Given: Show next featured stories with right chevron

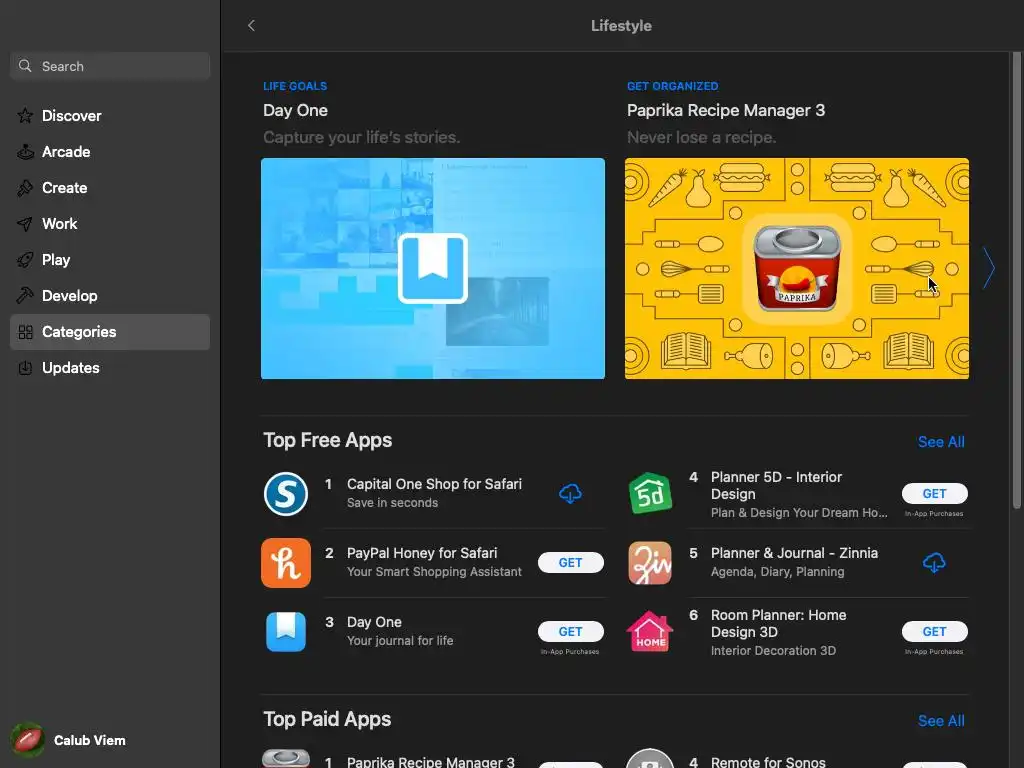Looking at the screenshot, I should point(989,268).
